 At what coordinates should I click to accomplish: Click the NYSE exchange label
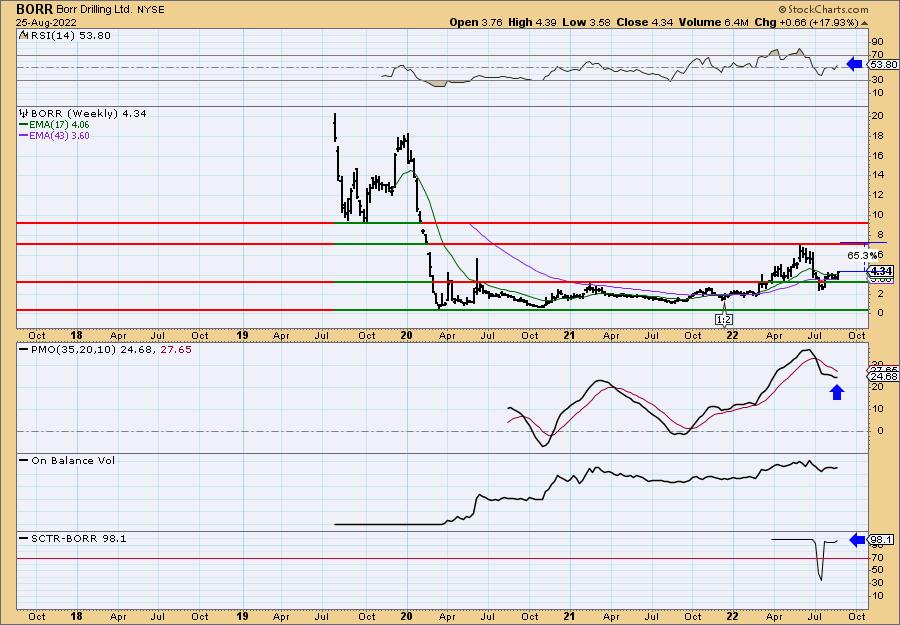coord(149,10)
